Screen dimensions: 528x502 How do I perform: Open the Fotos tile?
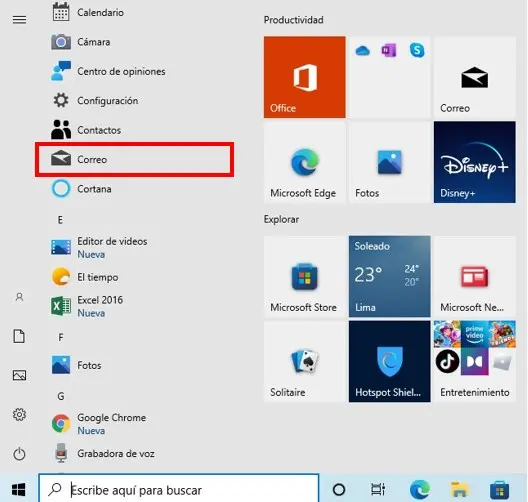390,162
